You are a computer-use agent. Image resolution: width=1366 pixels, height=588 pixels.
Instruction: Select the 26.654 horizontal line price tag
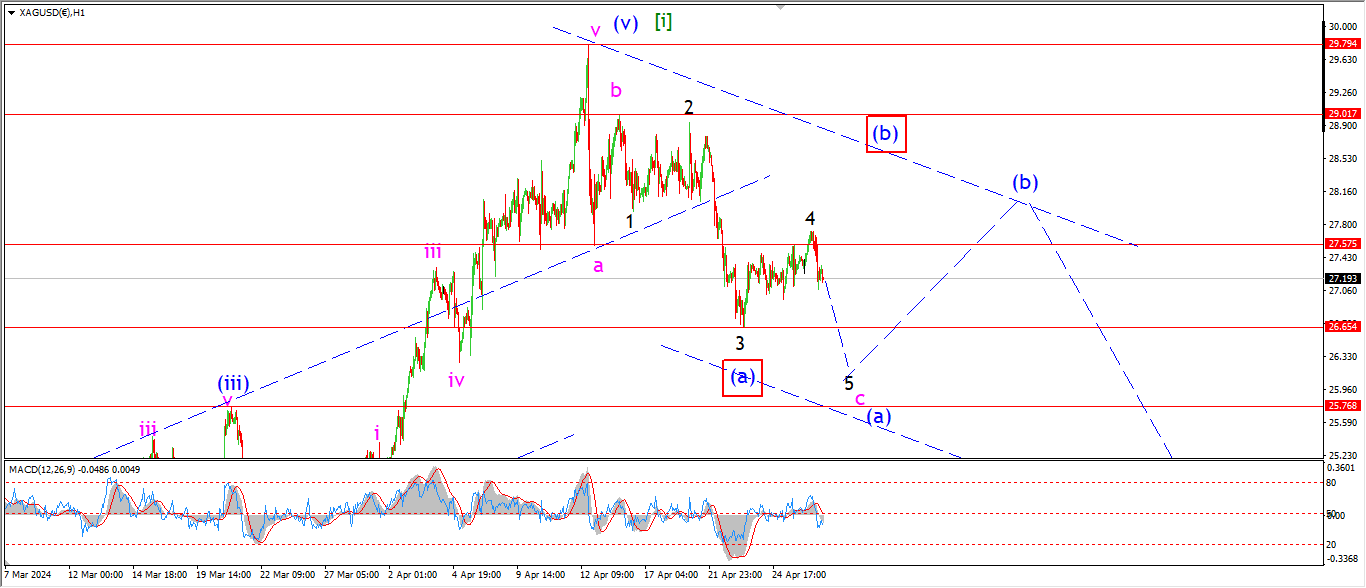point(1342,326)
